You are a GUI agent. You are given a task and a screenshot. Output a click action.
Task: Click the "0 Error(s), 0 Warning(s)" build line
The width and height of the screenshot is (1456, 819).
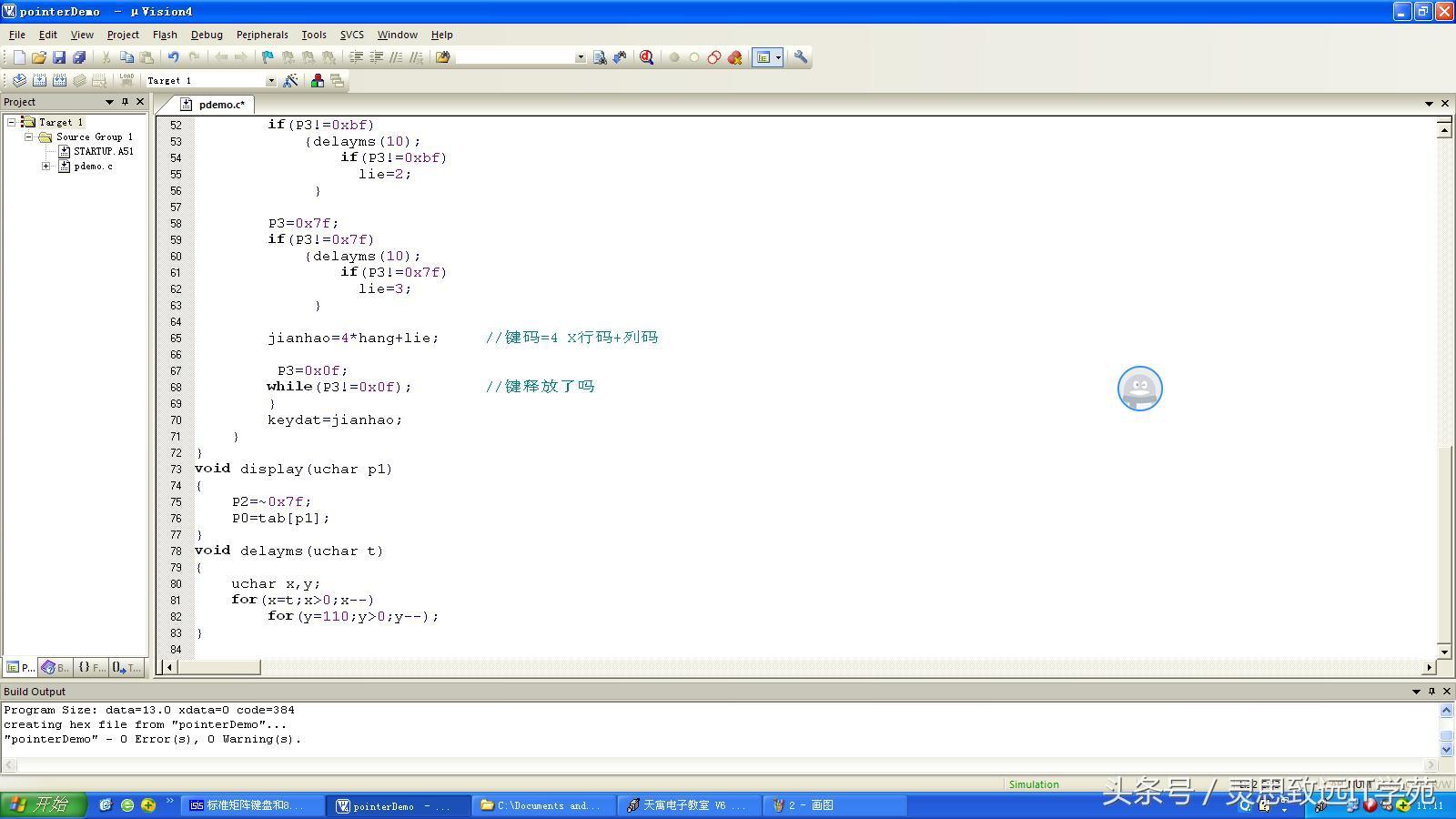coord(153,739)
